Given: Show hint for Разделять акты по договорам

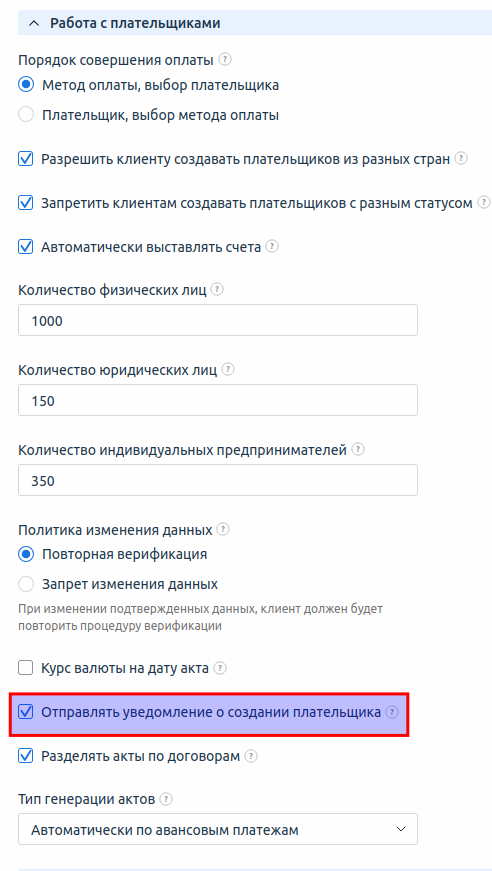Looking at the screenshot, I should pos(252,756).
